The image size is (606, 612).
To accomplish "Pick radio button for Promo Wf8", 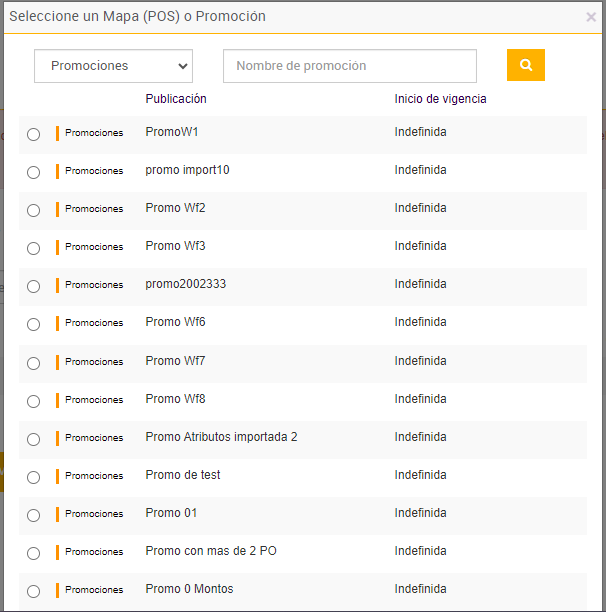I will coord(34,401).
